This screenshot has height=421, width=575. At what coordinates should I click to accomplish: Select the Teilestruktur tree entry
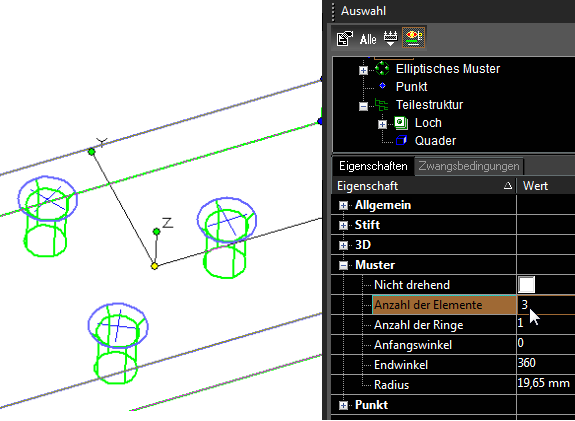tap(429, 105)
